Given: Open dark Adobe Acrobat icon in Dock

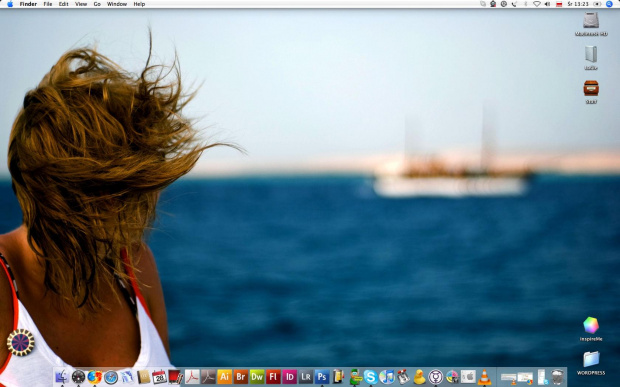Looking at the screenshot, I should (208, 377).
